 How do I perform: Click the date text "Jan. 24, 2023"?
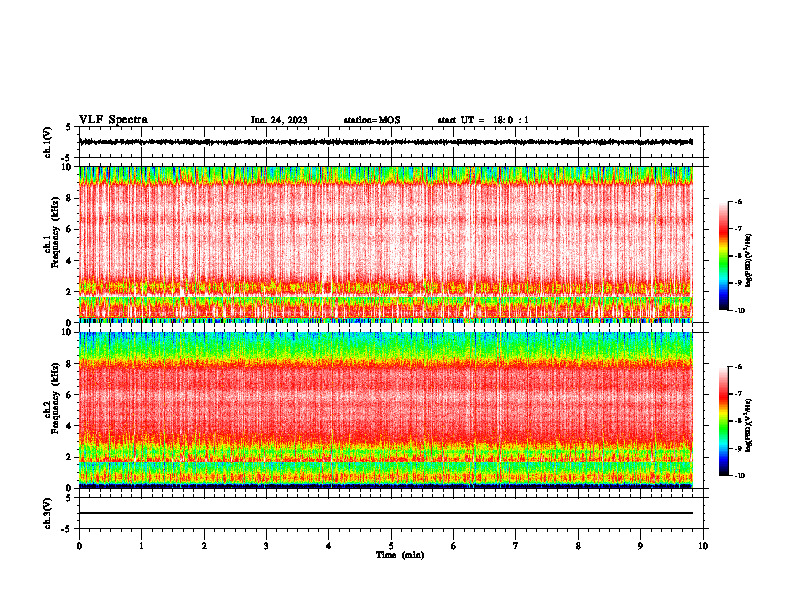(279, 120)
